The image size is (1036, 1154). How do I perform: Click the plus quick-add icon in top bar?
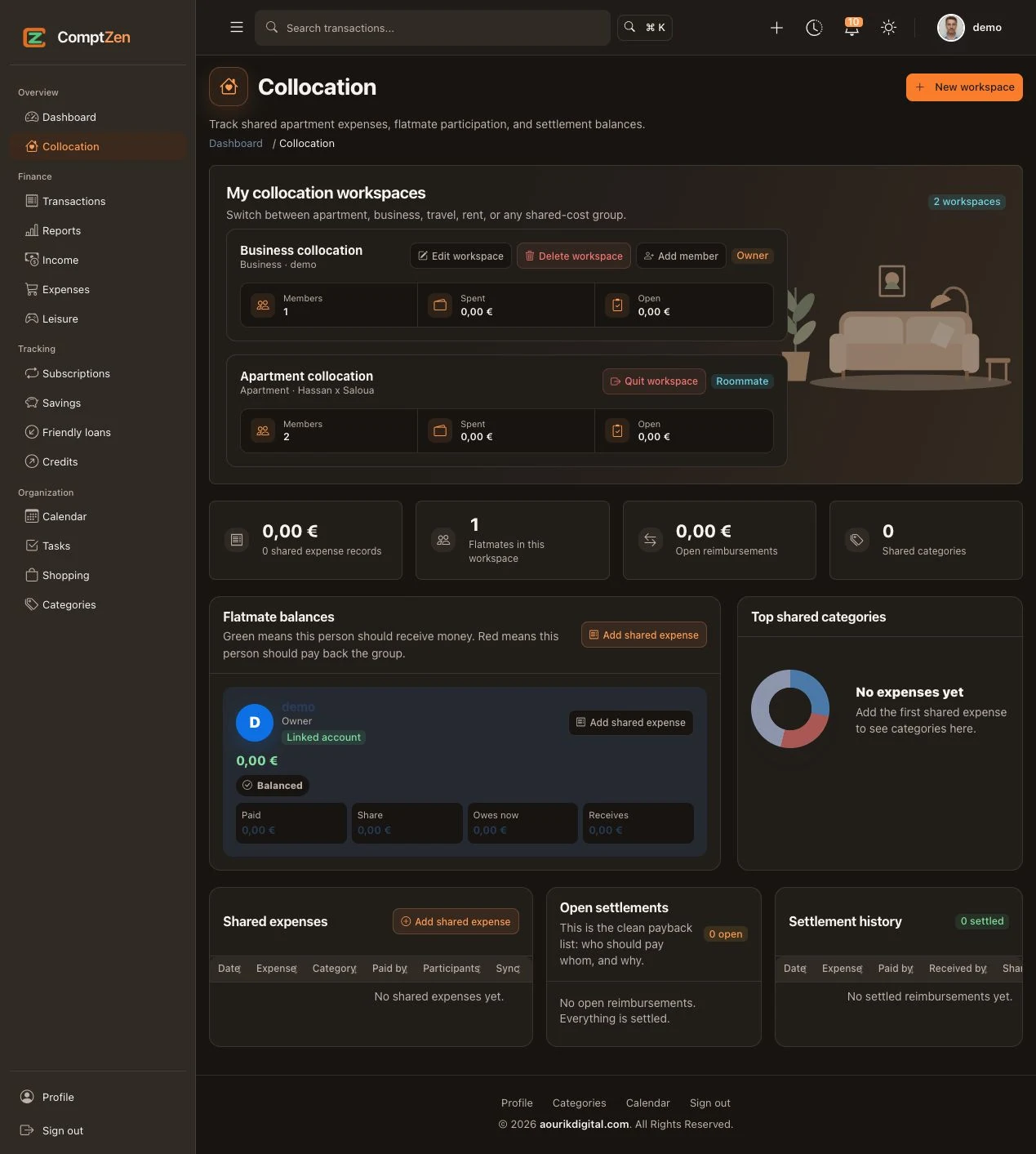tap(776, 28)
